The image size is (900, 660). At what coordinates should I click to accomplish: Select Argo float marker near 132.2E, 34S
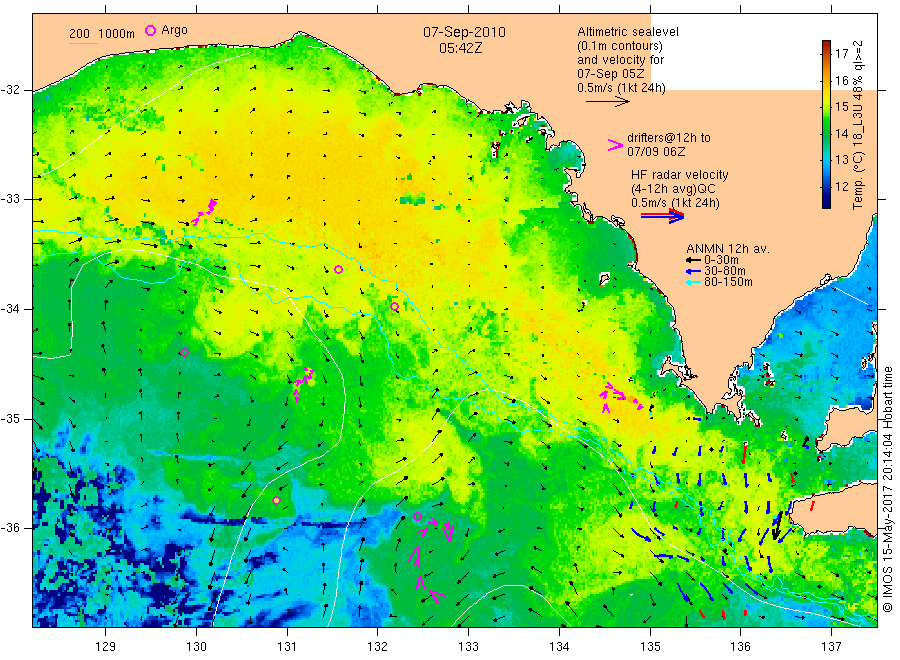click(x=395, y=306)
